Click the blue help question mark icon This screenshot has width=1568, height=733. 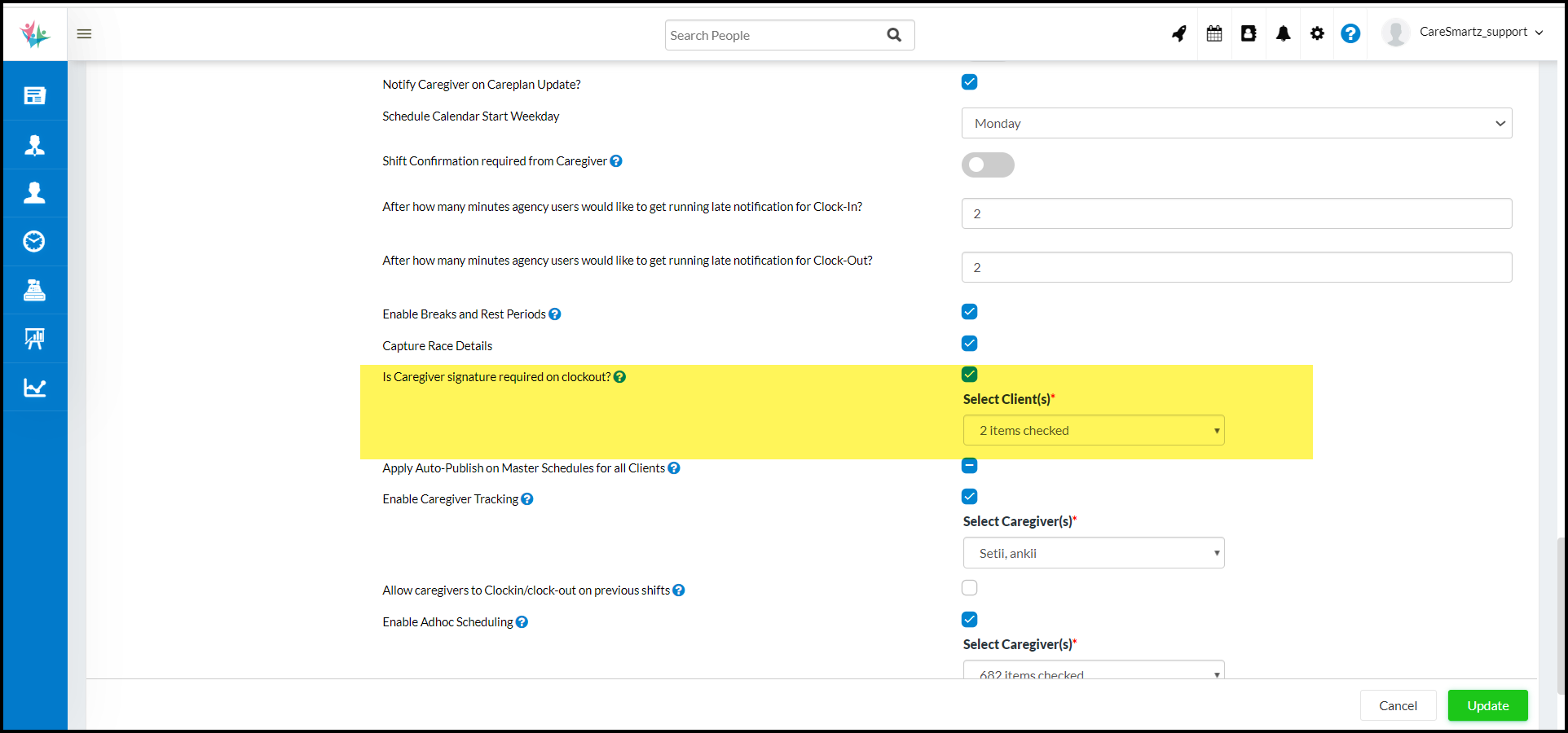(x=1350, y=33)
